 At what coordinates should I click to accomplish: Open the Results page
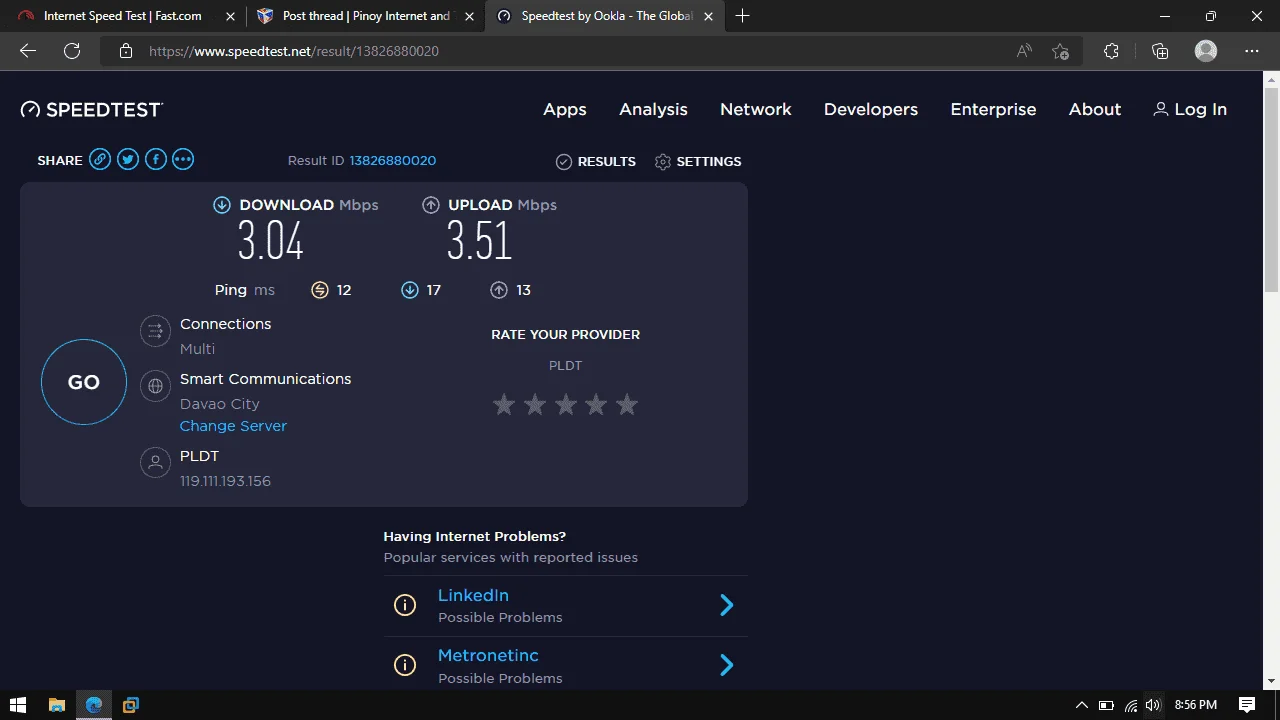[x=596, y=161]
